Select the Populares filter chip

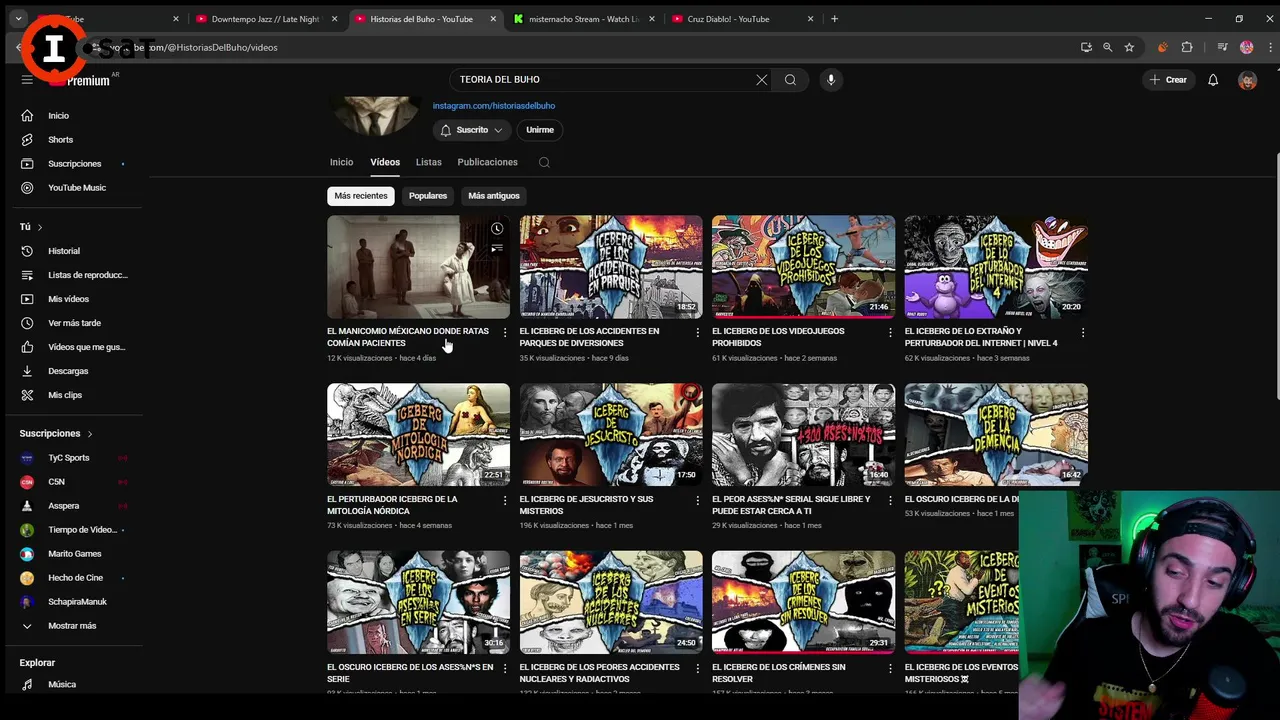428,196
